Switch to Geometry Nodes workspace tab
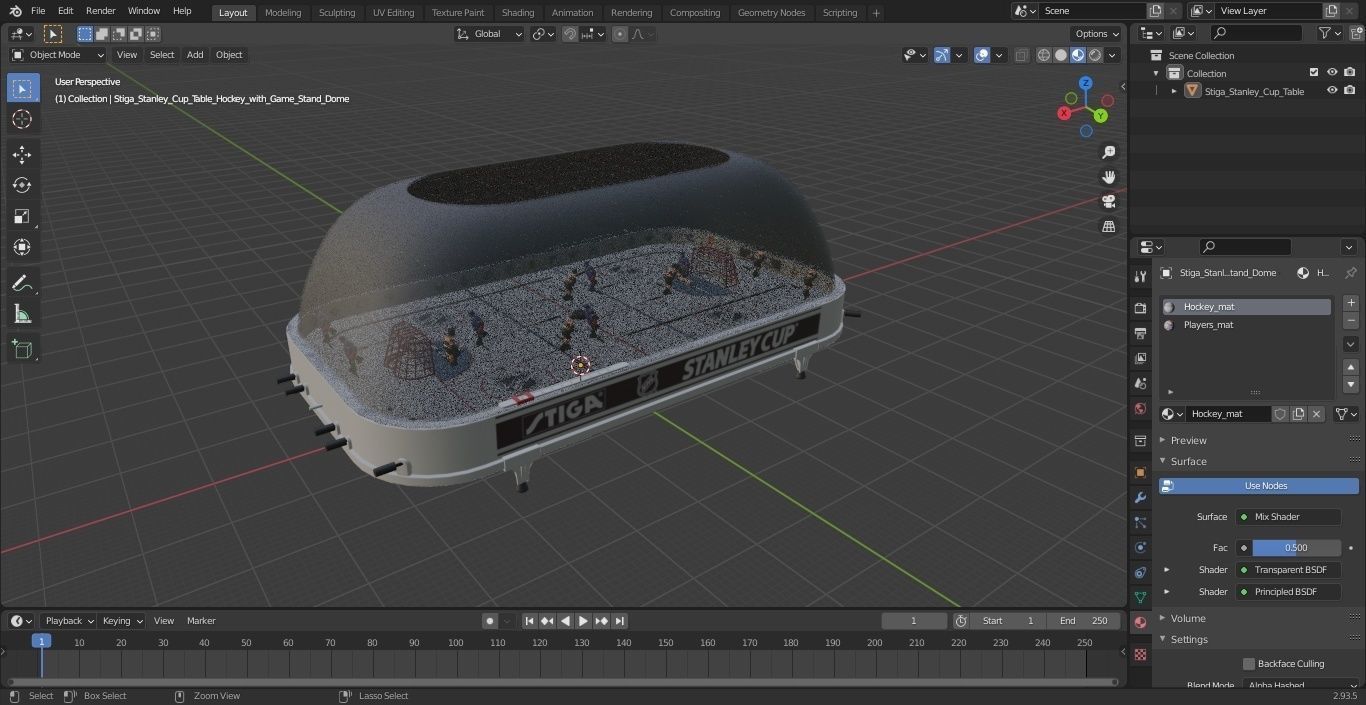The width and height of the screenshot is (1366, 705). click(771, 12)
